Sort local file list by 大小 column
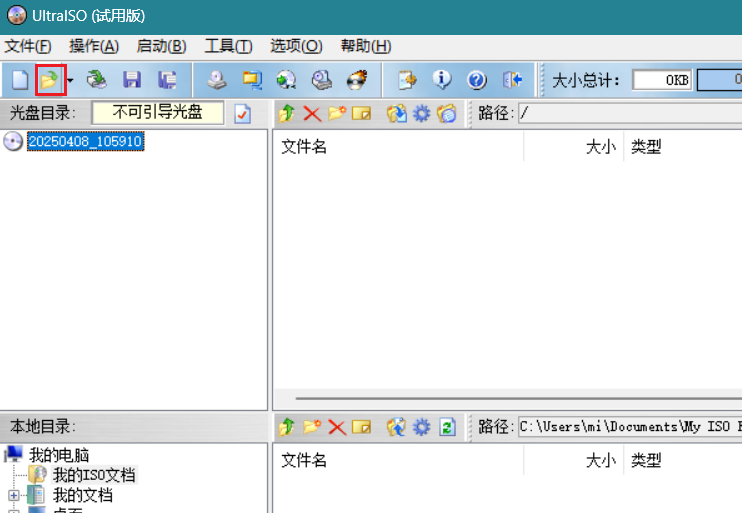This screenshot has width=742, height=513. click(x=574, y=460)
